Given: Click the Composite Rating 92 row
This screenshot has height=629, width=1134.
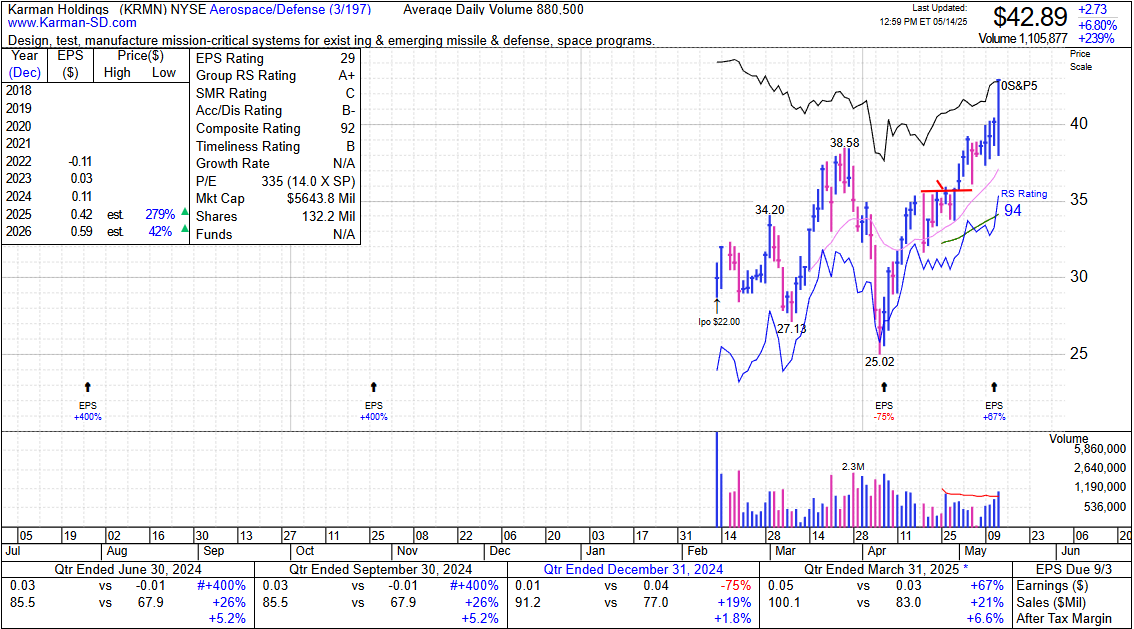Looking at the screenshot, I should pos(275,129).
